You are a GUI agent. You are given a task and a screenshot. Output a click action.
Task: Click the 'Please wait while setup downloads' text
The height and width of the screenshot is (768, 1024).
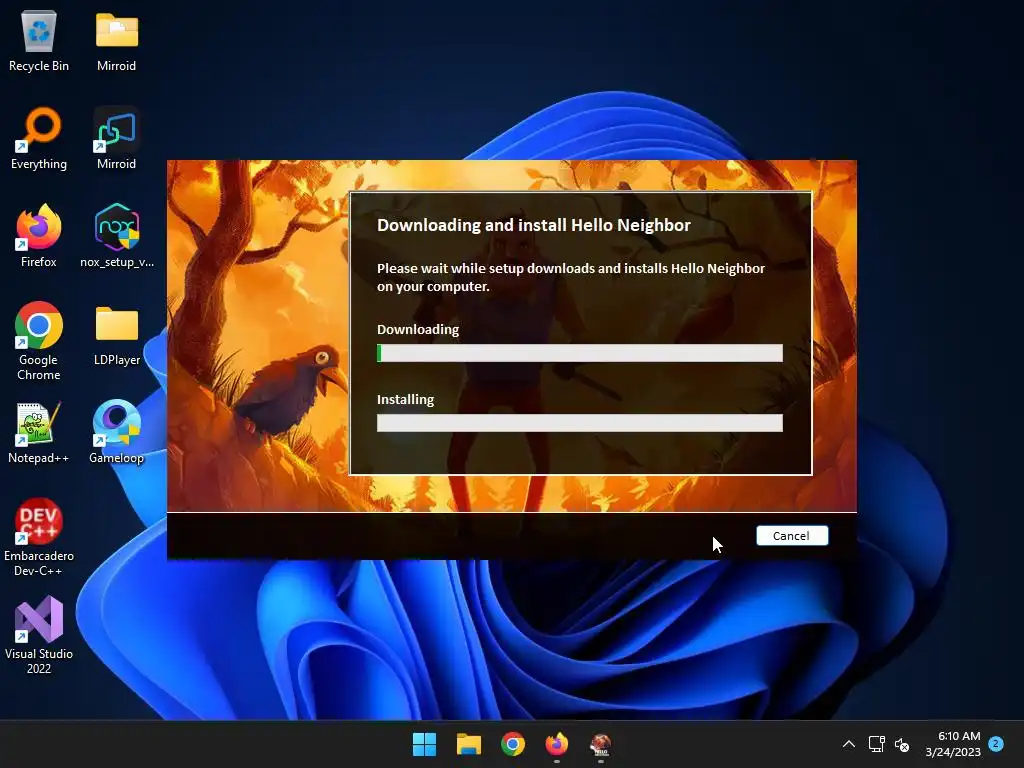571,277
